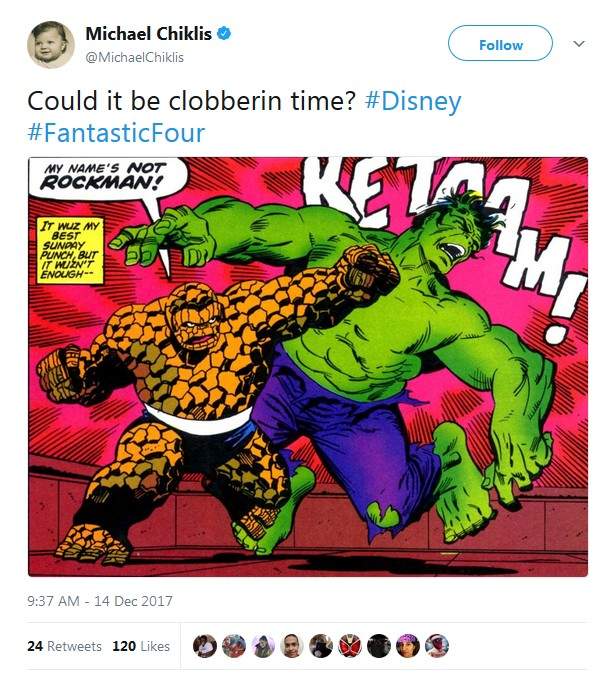Click the red masked liker avatar
Viewport: 616px width, 677px height.
point(349,646)
